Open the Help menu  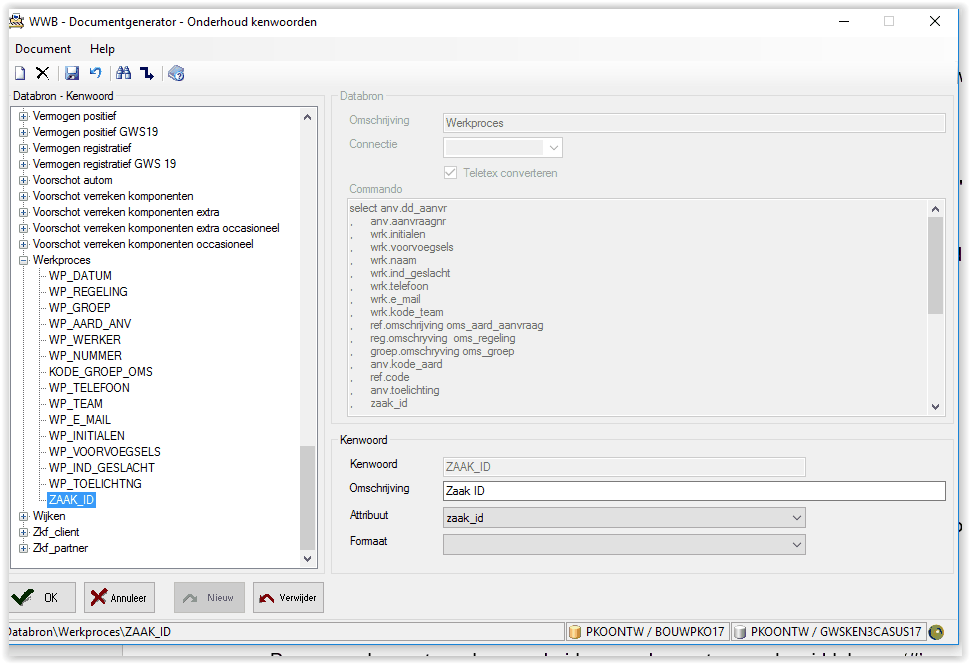tap(102, 49)
